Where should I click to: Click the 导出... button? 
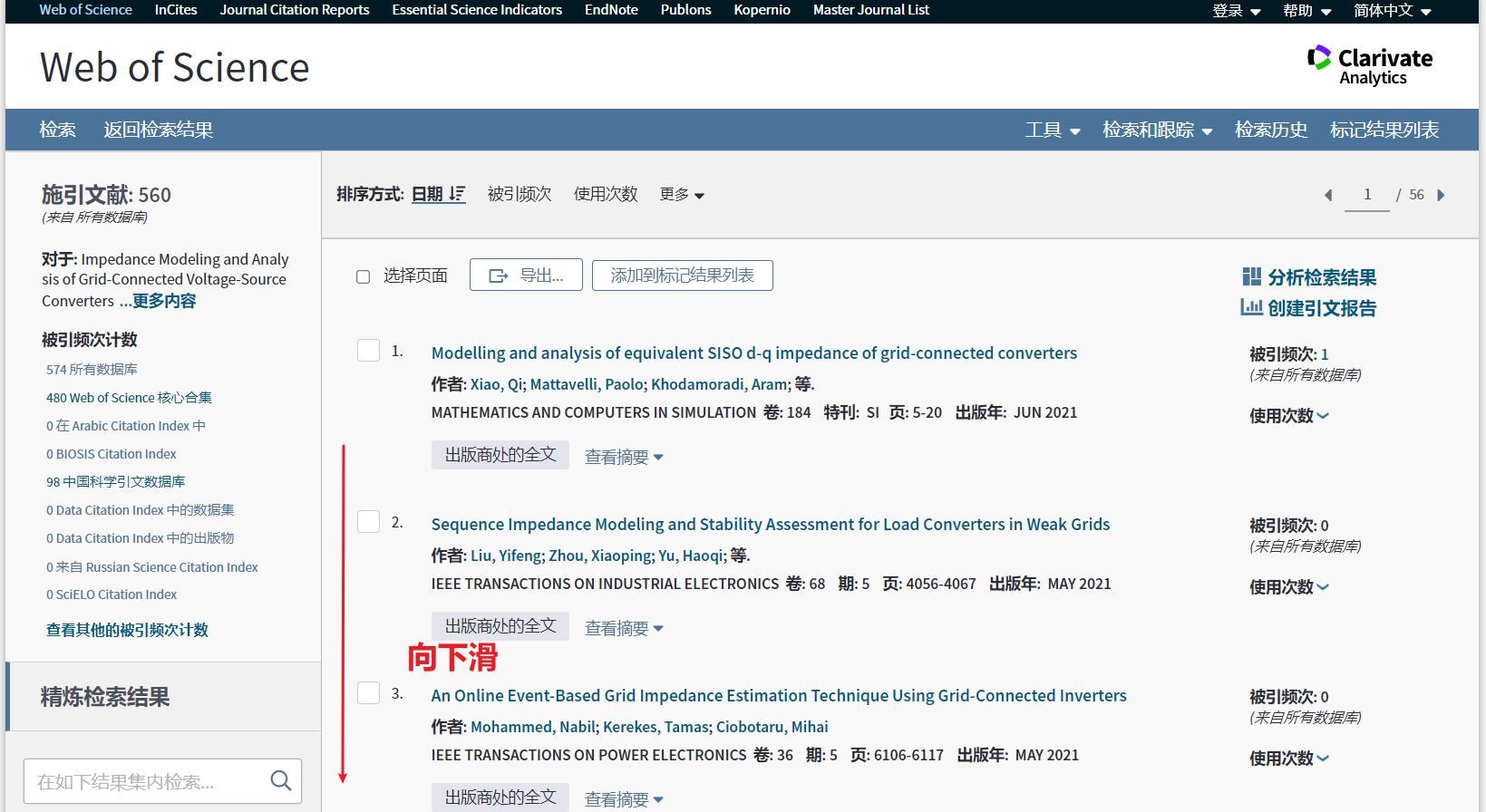(x=526, y=275)
